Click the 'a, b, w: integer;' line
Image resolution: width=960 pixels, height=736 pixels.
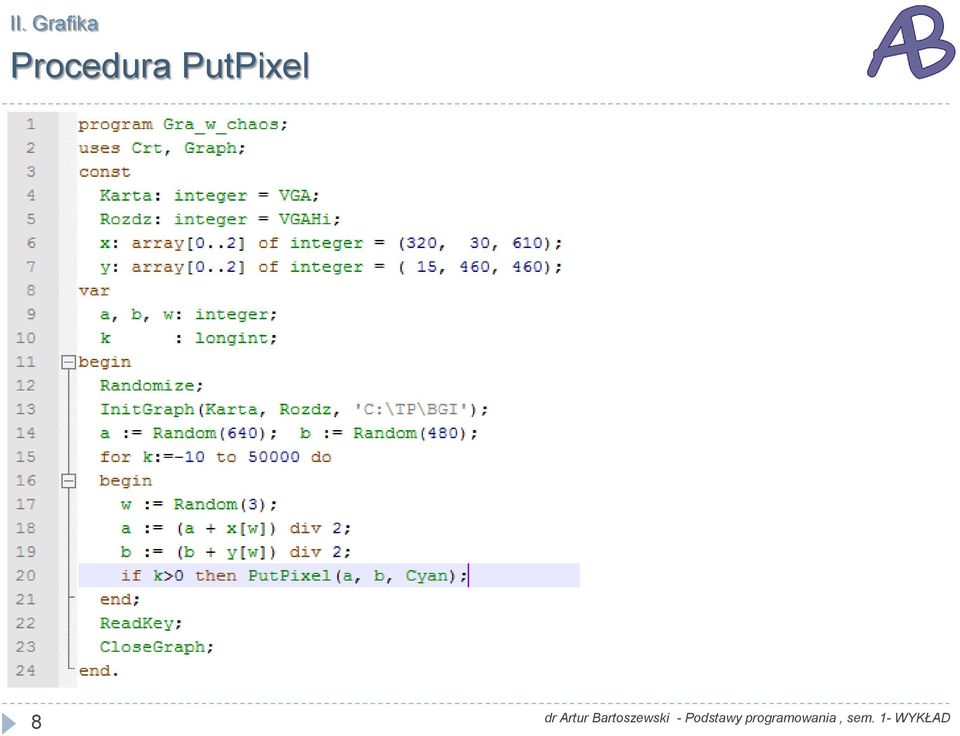click(189, 315)
